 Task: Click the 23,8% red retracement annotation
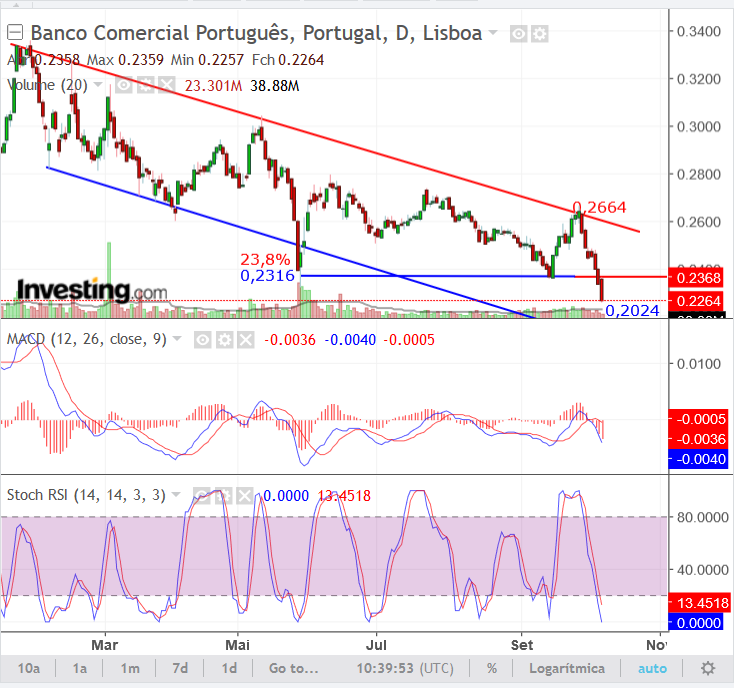click(265, 259)
